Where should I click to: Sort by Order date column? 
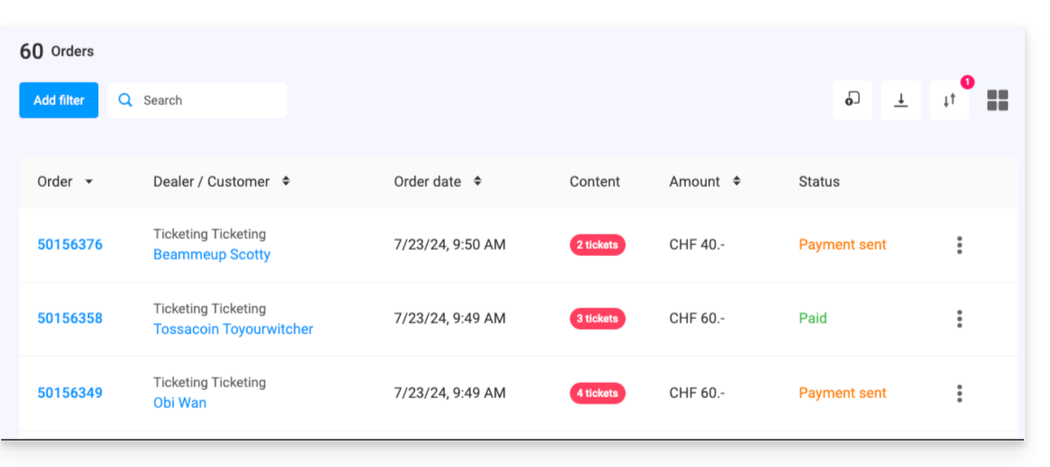[x=478, y=182]
